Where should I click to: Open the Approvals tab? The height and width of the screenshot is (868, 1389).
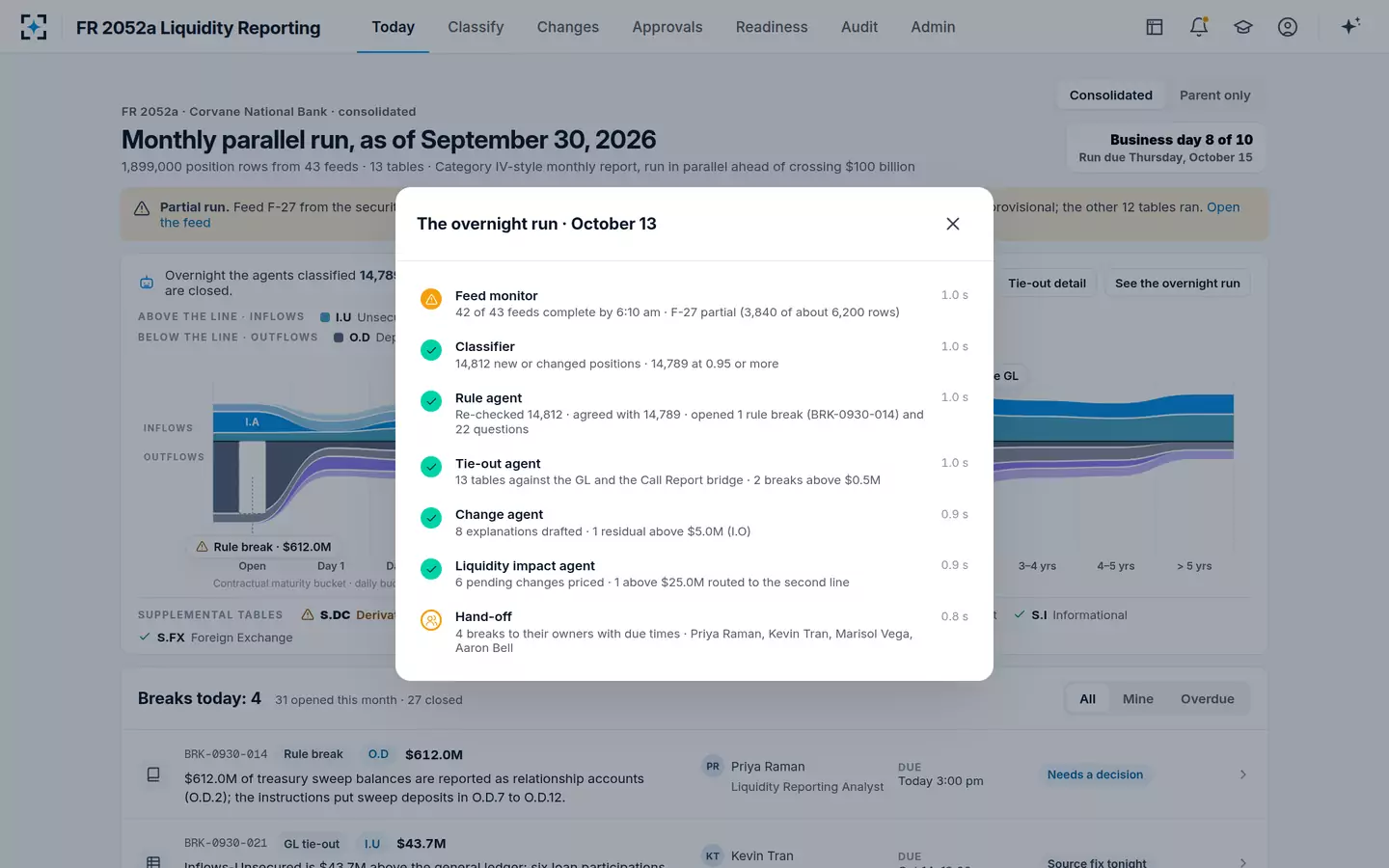(667, 27)
